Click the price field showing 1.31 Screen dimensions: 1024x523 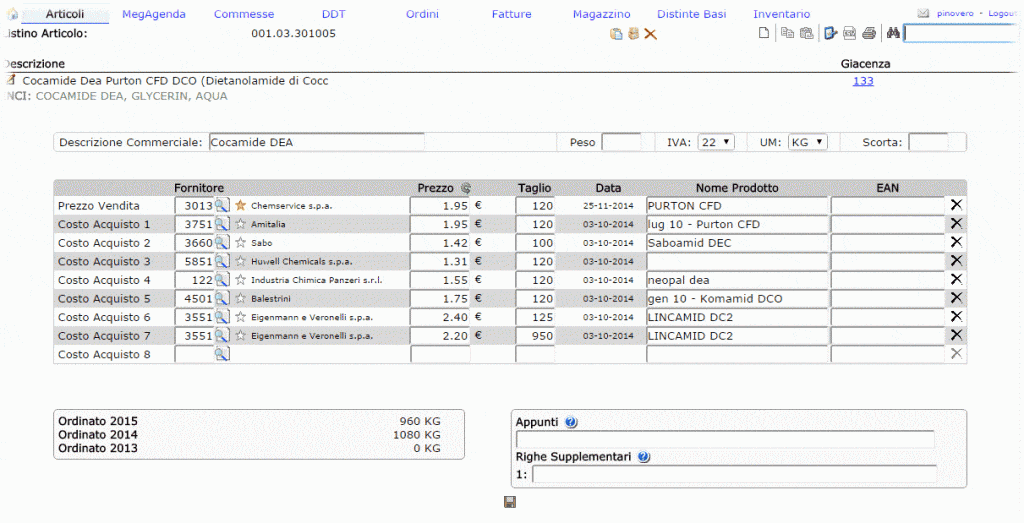[440, 261]
